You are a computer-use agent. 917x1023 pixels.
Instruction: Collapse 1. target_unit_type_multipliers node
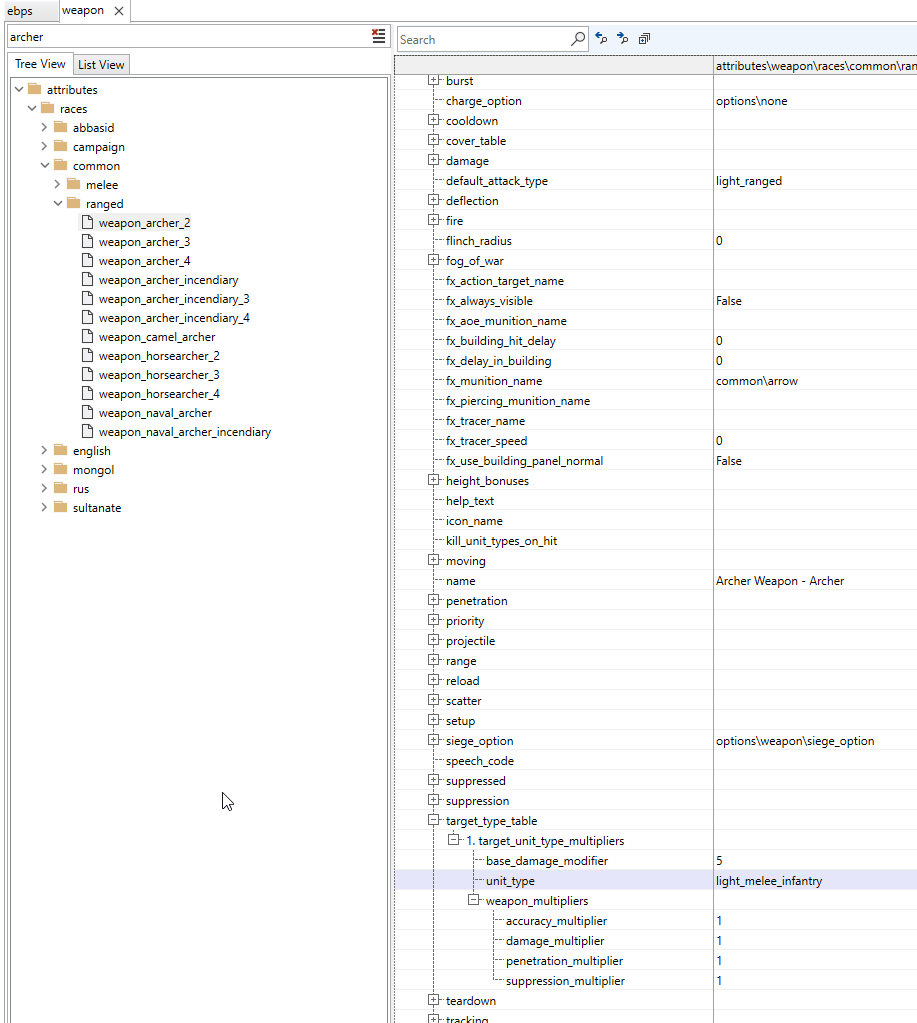tap(454, 840)
